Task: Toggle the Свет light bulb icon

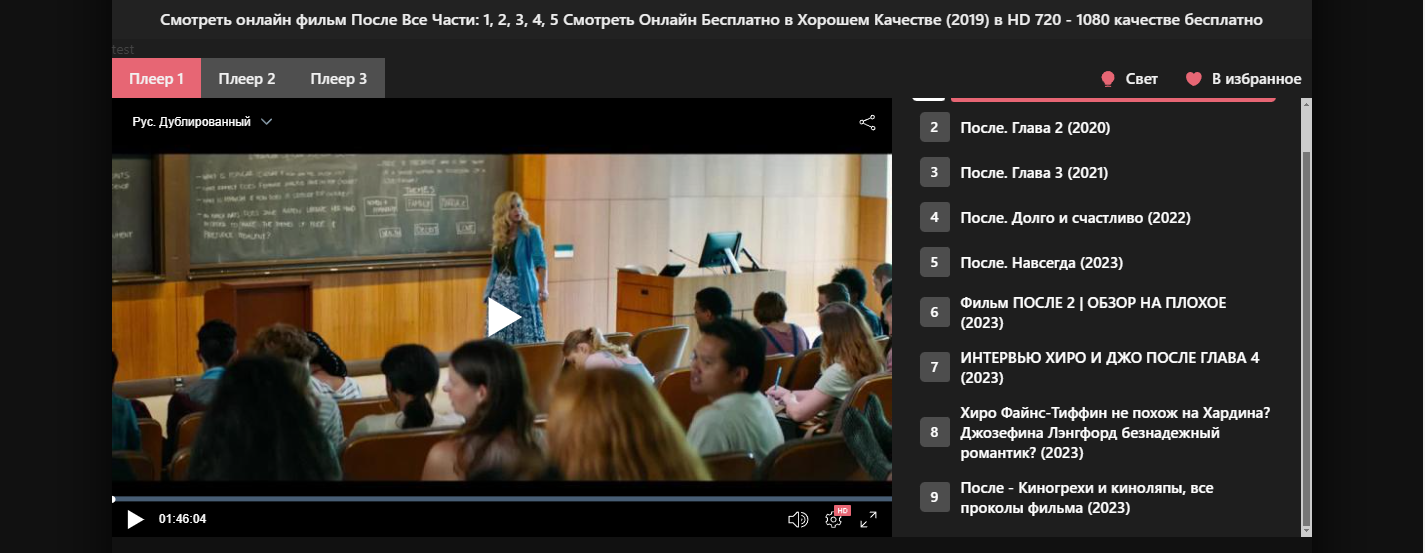Action: (x=1108, y=79)
